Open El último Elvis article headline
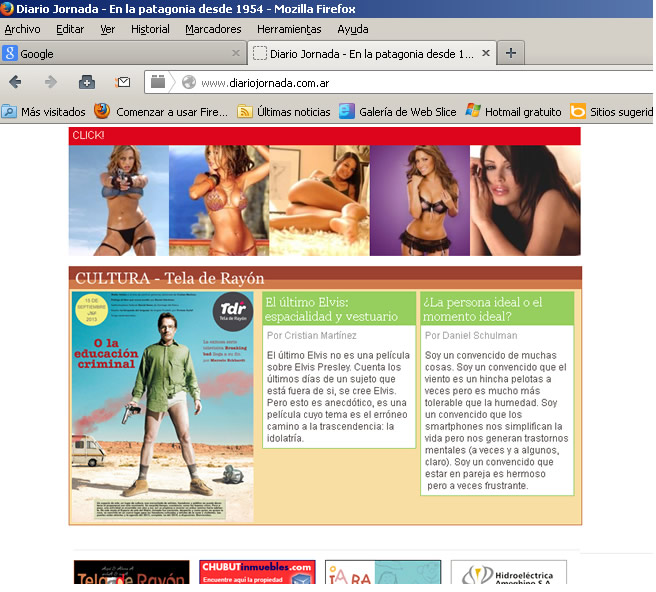This screenshot has height=592, width=656. coord(331,309)
